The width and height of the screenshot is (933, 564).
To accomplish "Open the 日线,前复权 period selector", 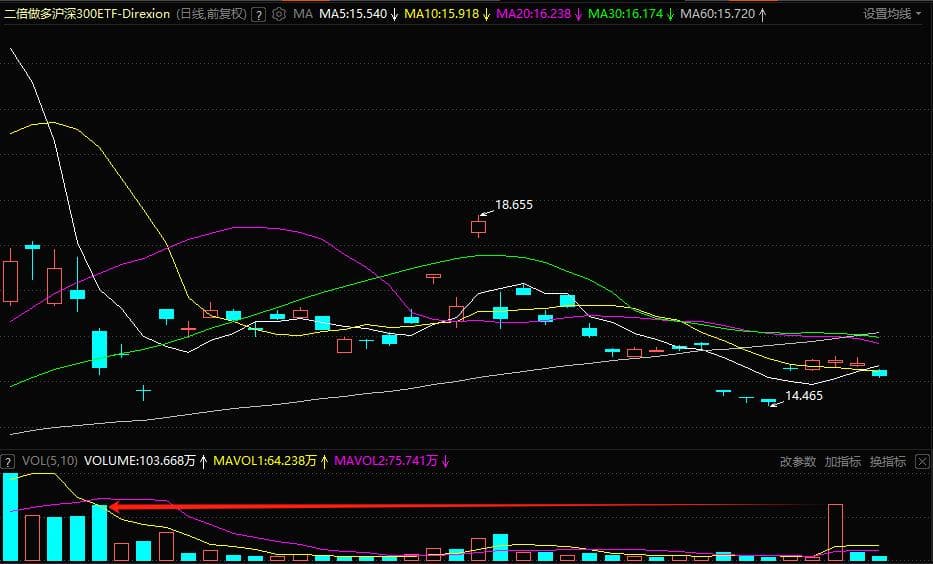I will tap(210, 15).
